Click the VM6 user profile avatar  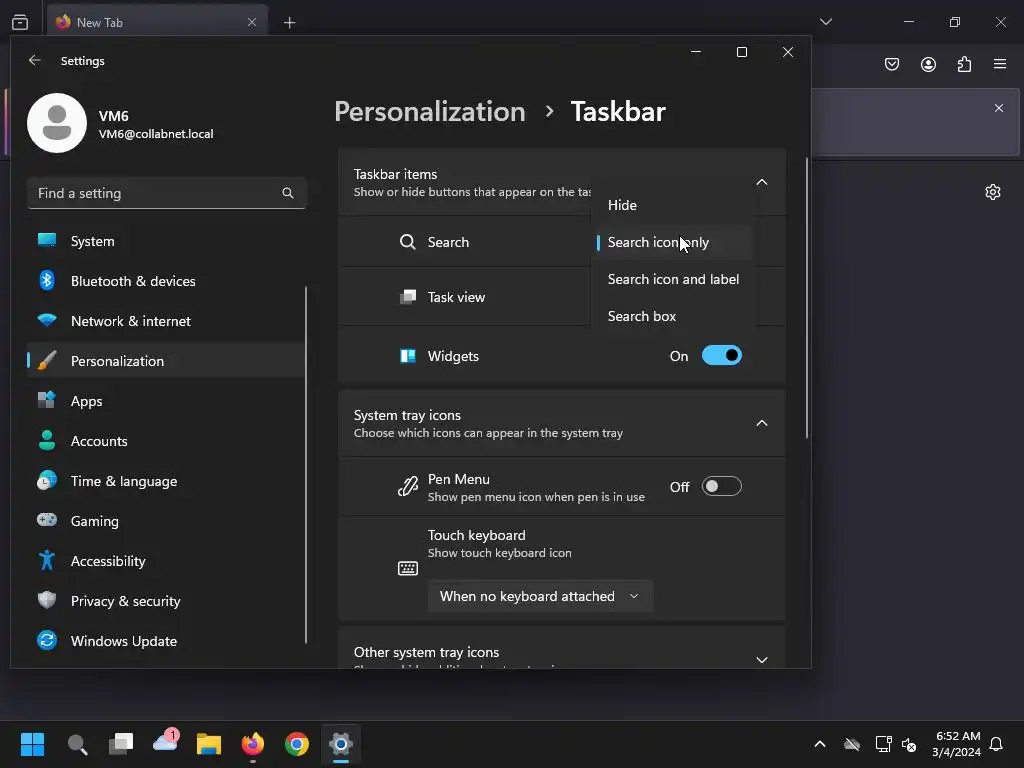click(x=57, y=123)
